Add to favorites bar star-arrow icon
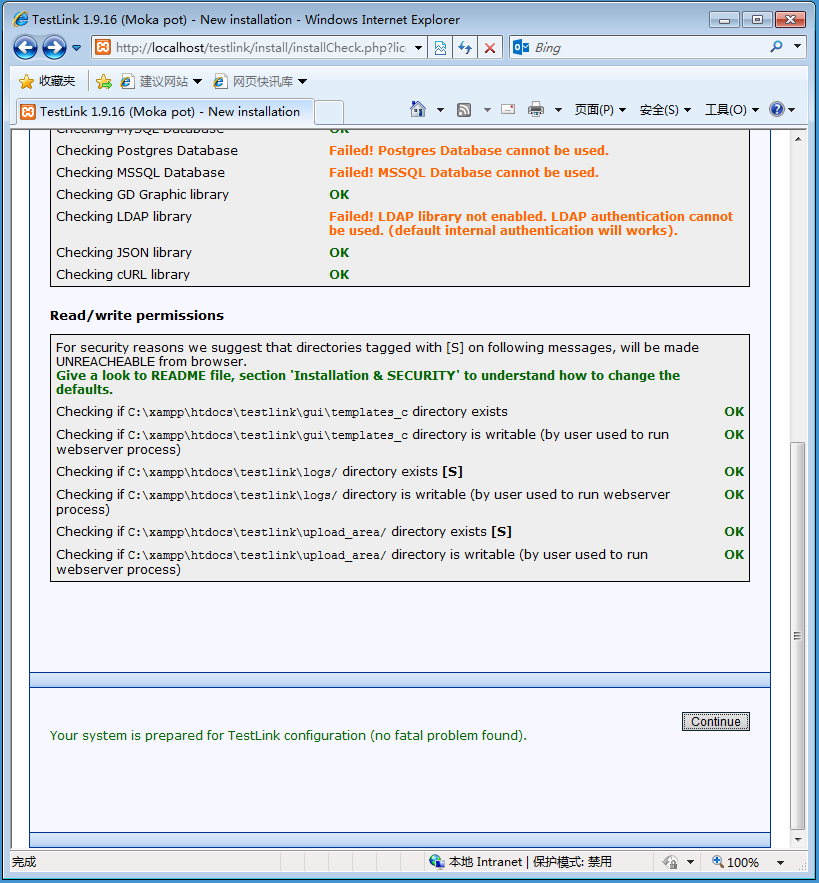The image size is (819, 883). [104, 82]
